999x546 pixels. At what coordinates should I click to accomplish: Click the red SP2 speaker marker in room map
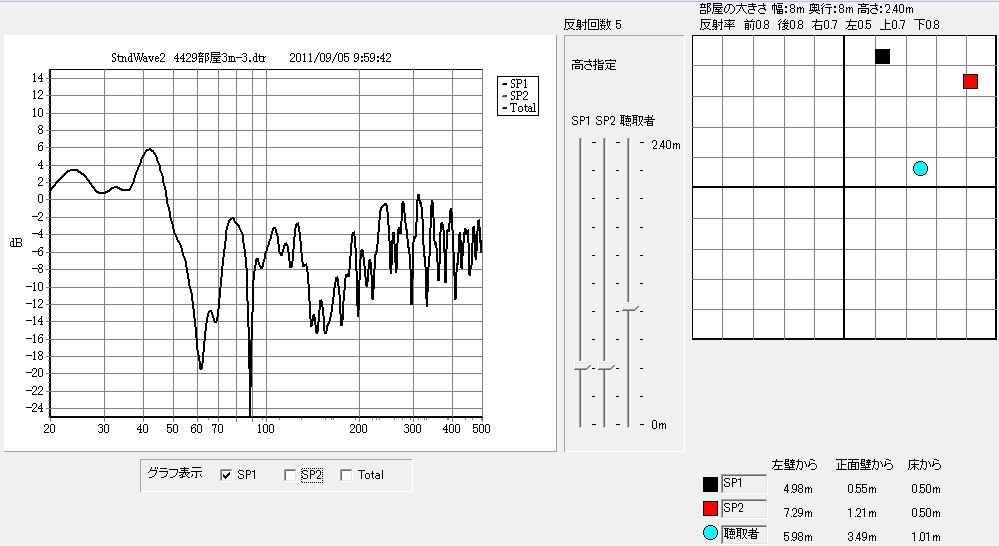coord(970,81)
